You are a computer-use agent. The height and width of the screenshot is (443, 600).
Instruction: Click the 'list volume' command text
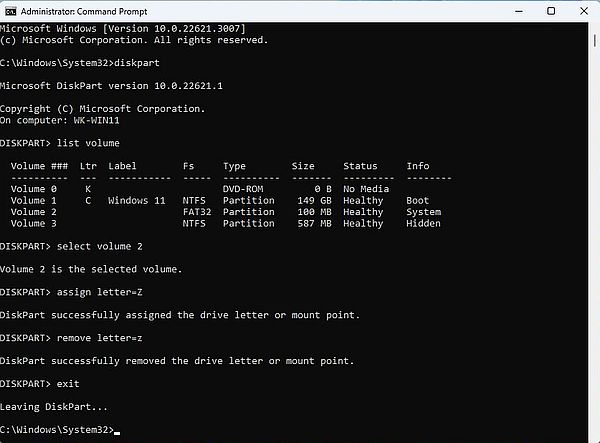click(x=88, y=143)
